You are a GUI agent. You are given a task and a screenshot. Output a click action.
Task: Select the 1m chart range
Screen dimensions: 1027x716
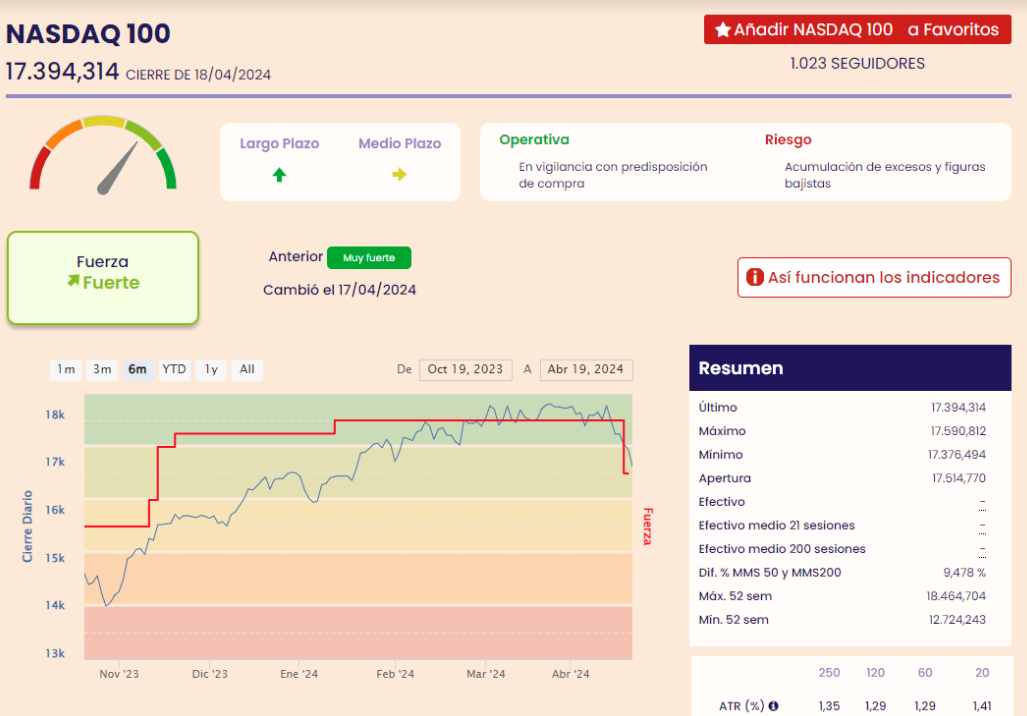tap(65, 369)
